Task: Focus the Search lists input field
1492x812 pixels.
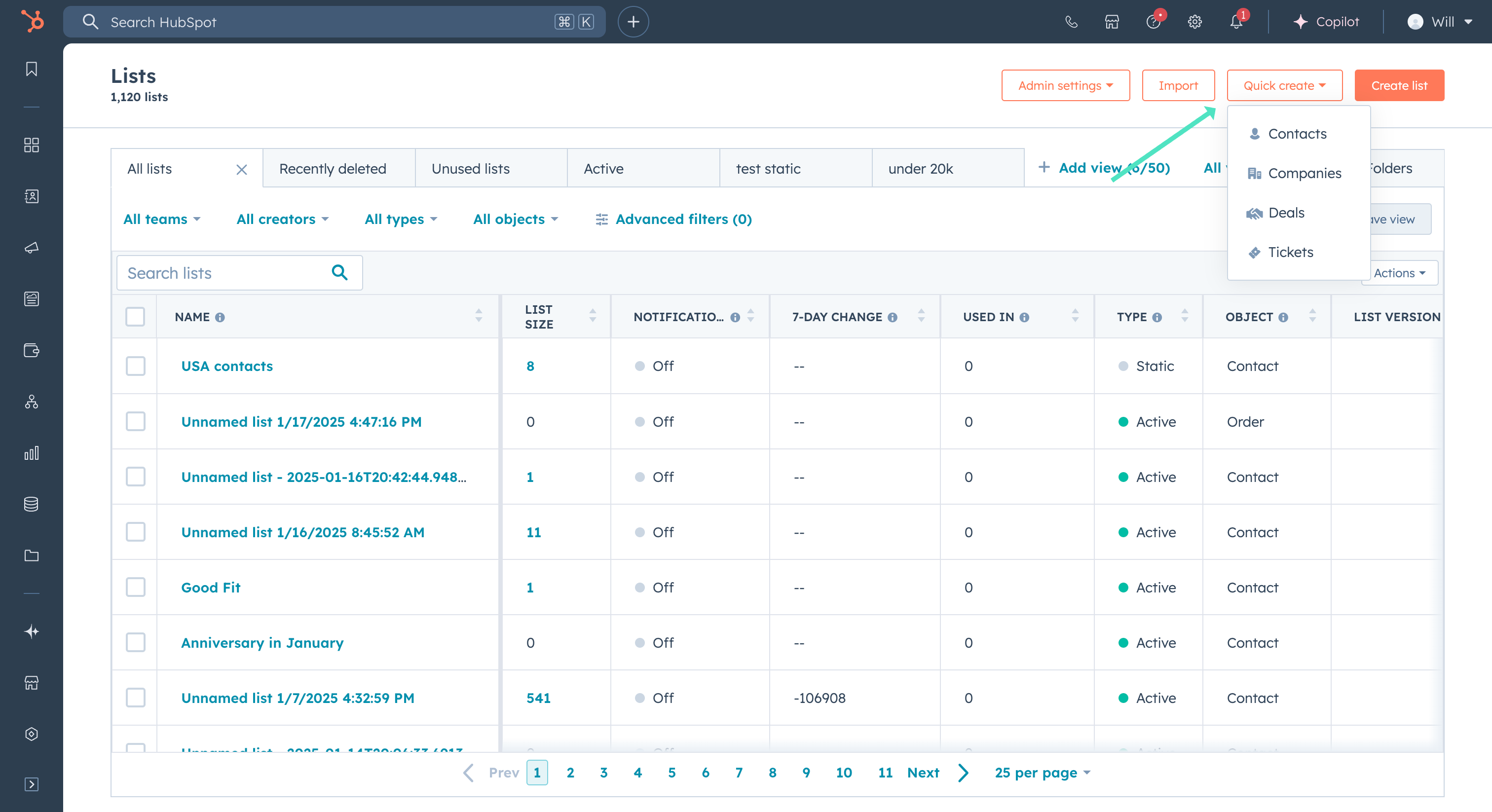Action: (x=239, y=273)
